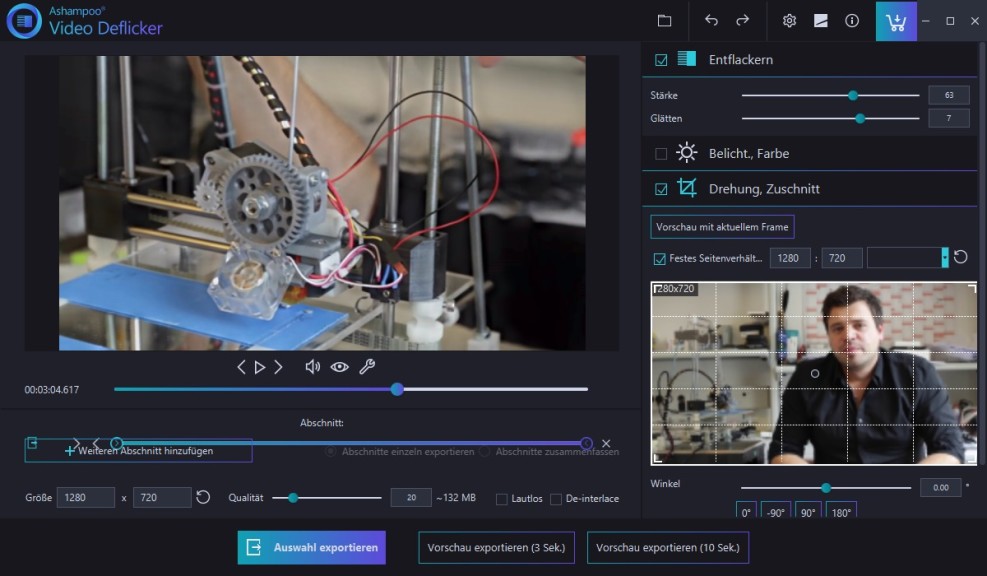
Task: Toggle the eye preview comparison icon
Action: click(340, 367)
